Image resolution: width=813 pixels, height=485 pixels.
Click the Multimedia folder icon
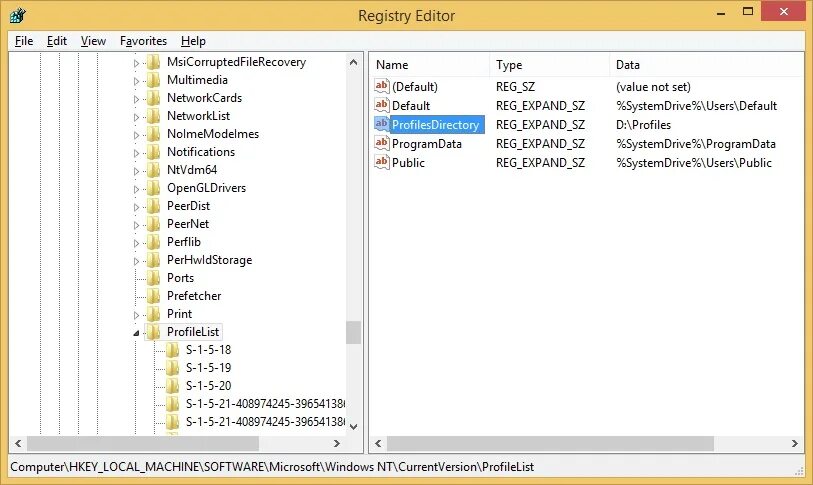point(153,80)
